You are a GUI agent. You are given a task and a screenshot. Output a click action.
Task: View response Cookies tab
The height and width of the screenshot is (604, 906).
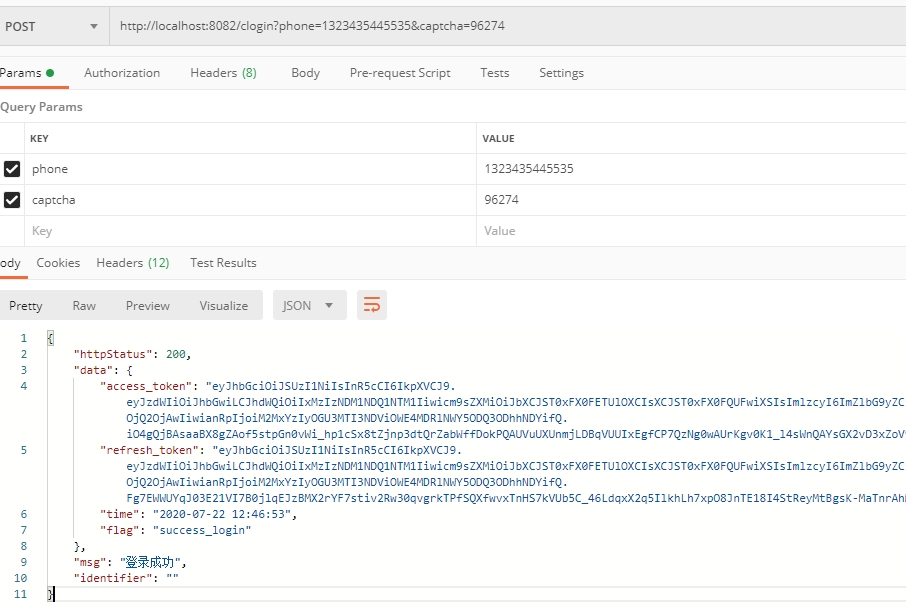click(x=58, y=263)
